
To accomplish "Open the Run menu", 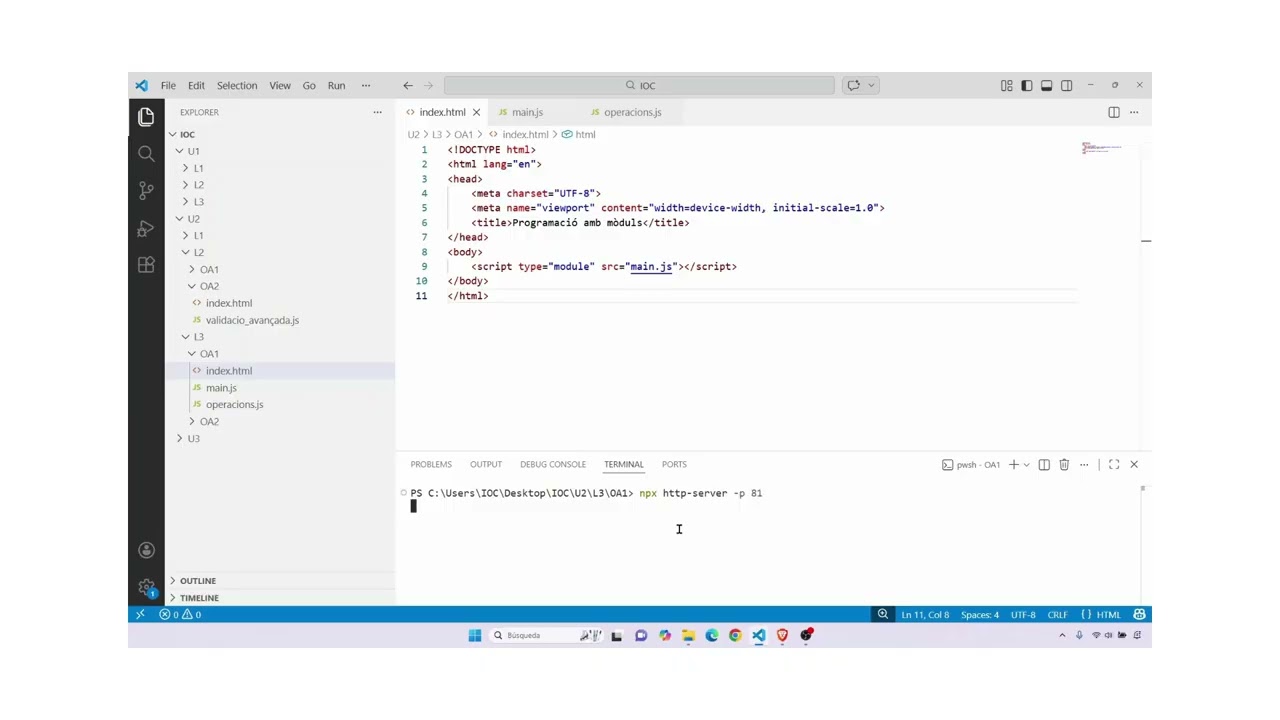I will [336, 86].
